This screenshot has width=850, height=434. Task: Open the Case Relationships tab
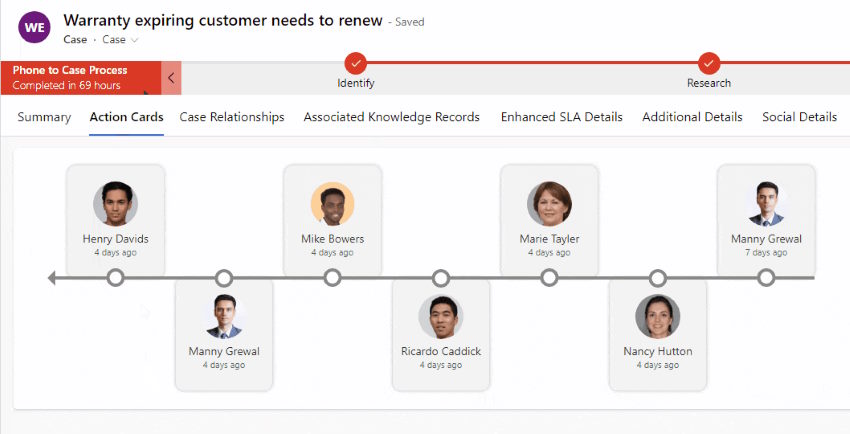click(x=232, y=117)
